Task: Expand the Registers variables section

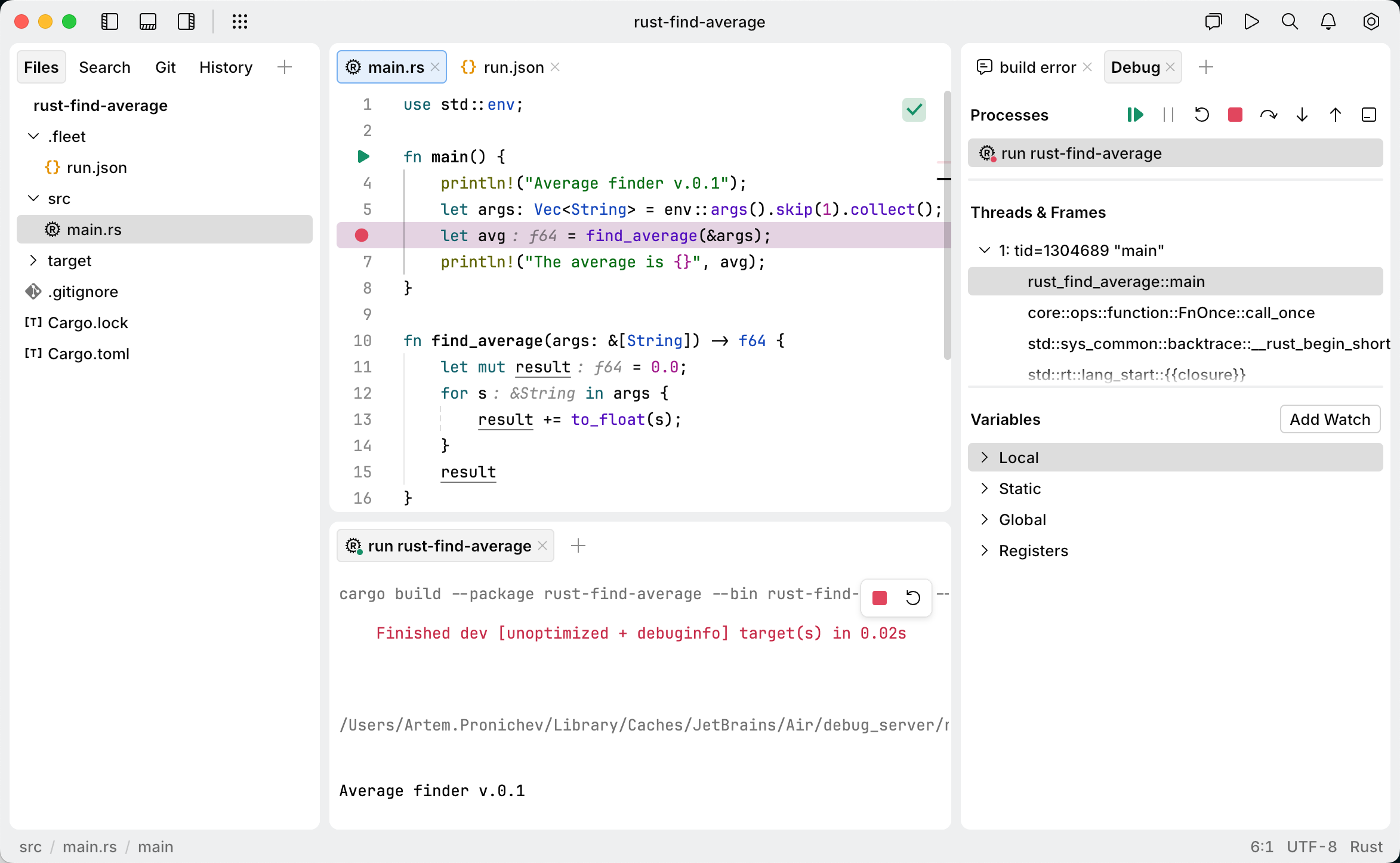Action: [x=986, y=550]
